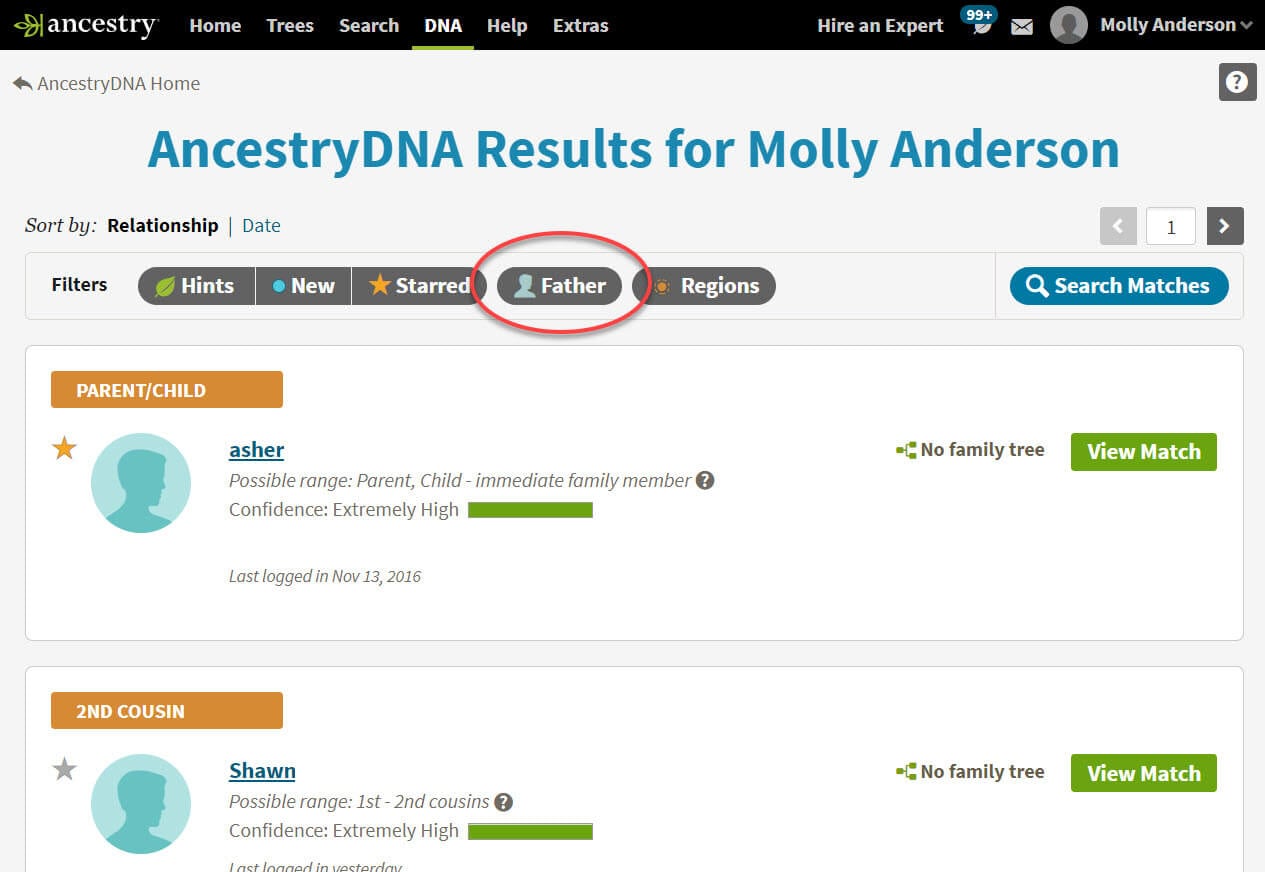Open Shawn's match profile link
The width and height of the screenshot is (1265, 872).
[x=262, y=770]
